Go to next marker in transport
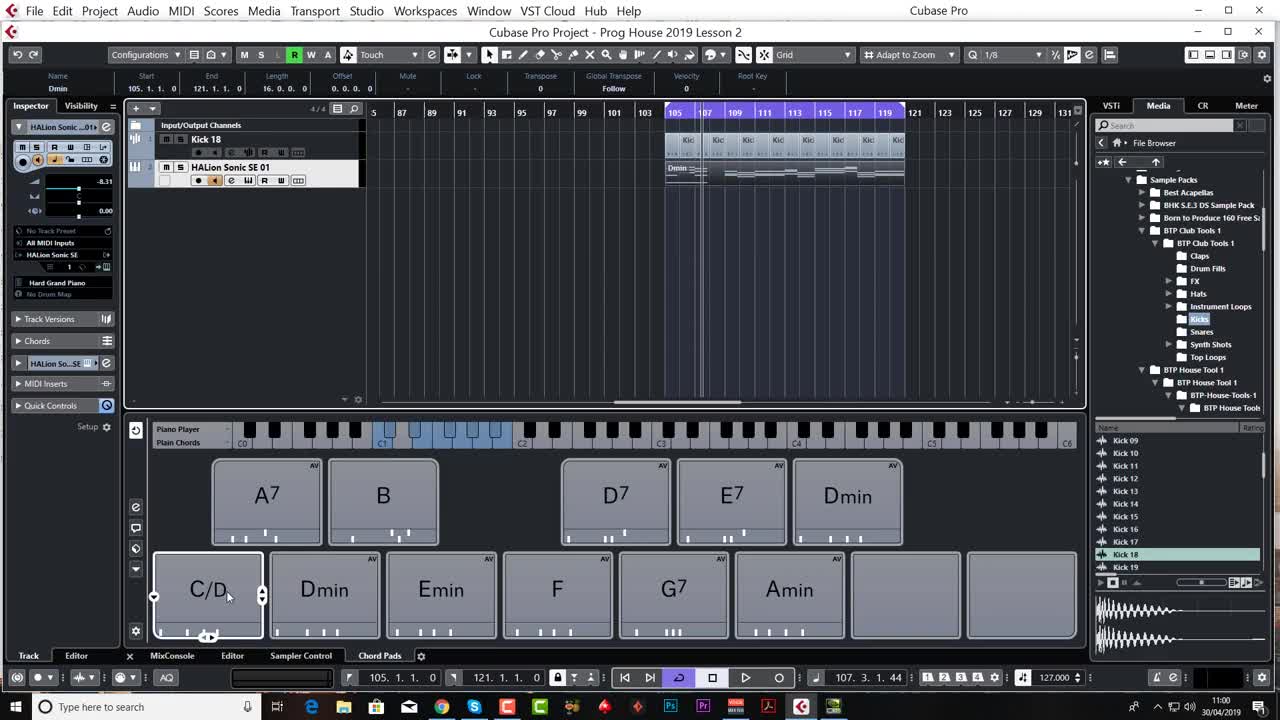Image resolution: width=1280 pixels, height=720 pixels. coord(650,678)
